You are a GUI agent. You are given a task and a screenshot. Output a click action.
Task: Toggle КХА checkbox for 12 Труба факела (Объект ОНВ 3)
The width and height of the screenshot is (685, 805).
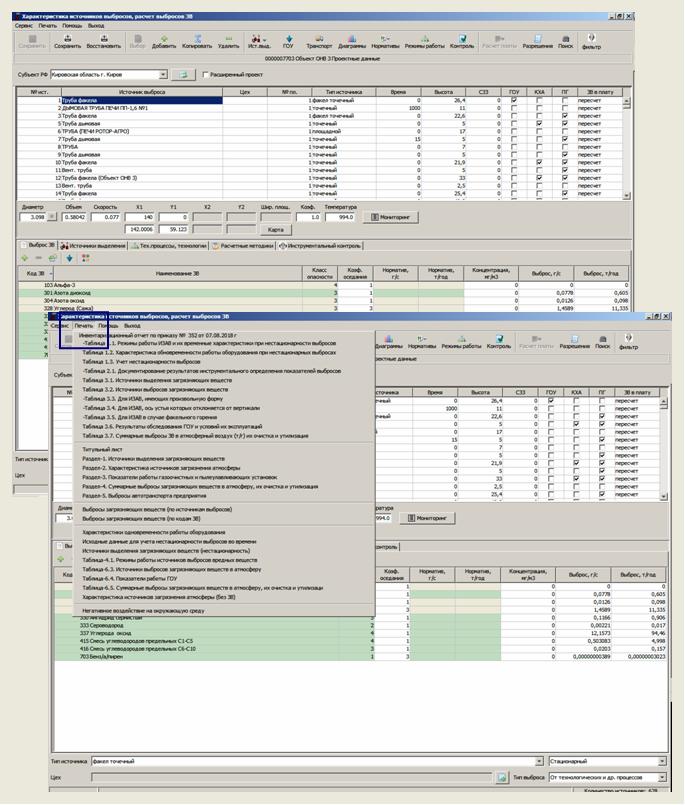pyautogui.click(x=539, y=178)
